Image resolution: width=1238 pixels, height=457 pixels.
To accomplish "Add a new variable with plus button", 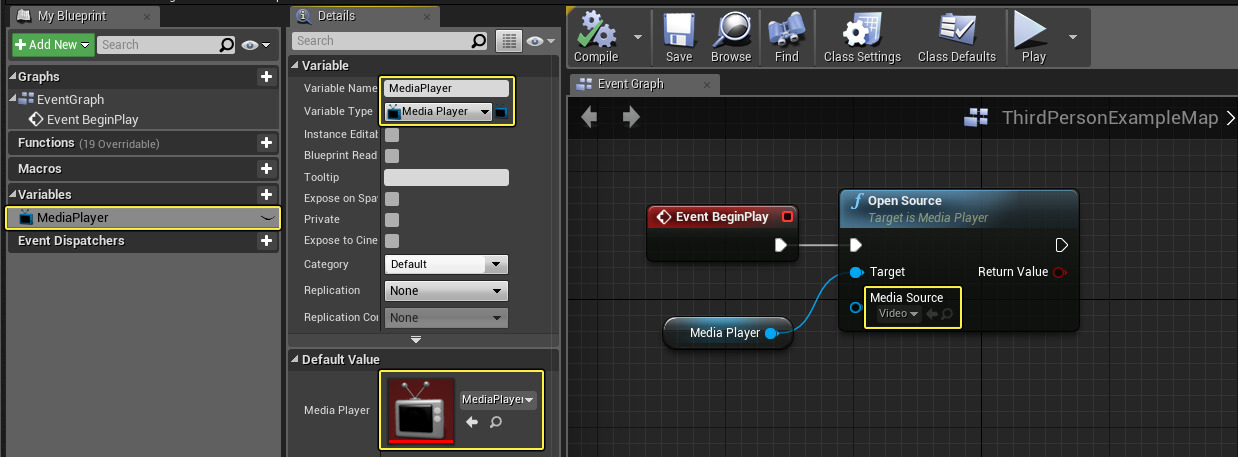I will pos(266,195).
